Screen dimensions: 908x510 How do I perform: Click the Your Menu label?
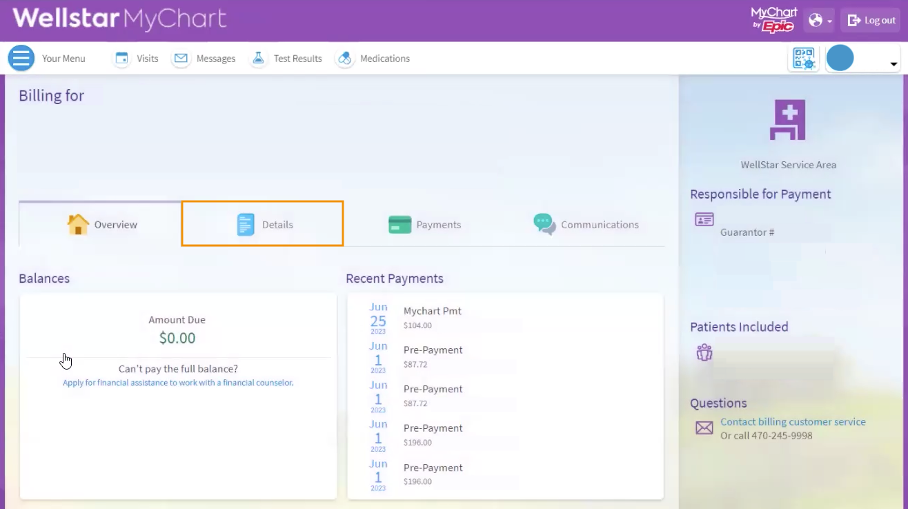point(64,58)
